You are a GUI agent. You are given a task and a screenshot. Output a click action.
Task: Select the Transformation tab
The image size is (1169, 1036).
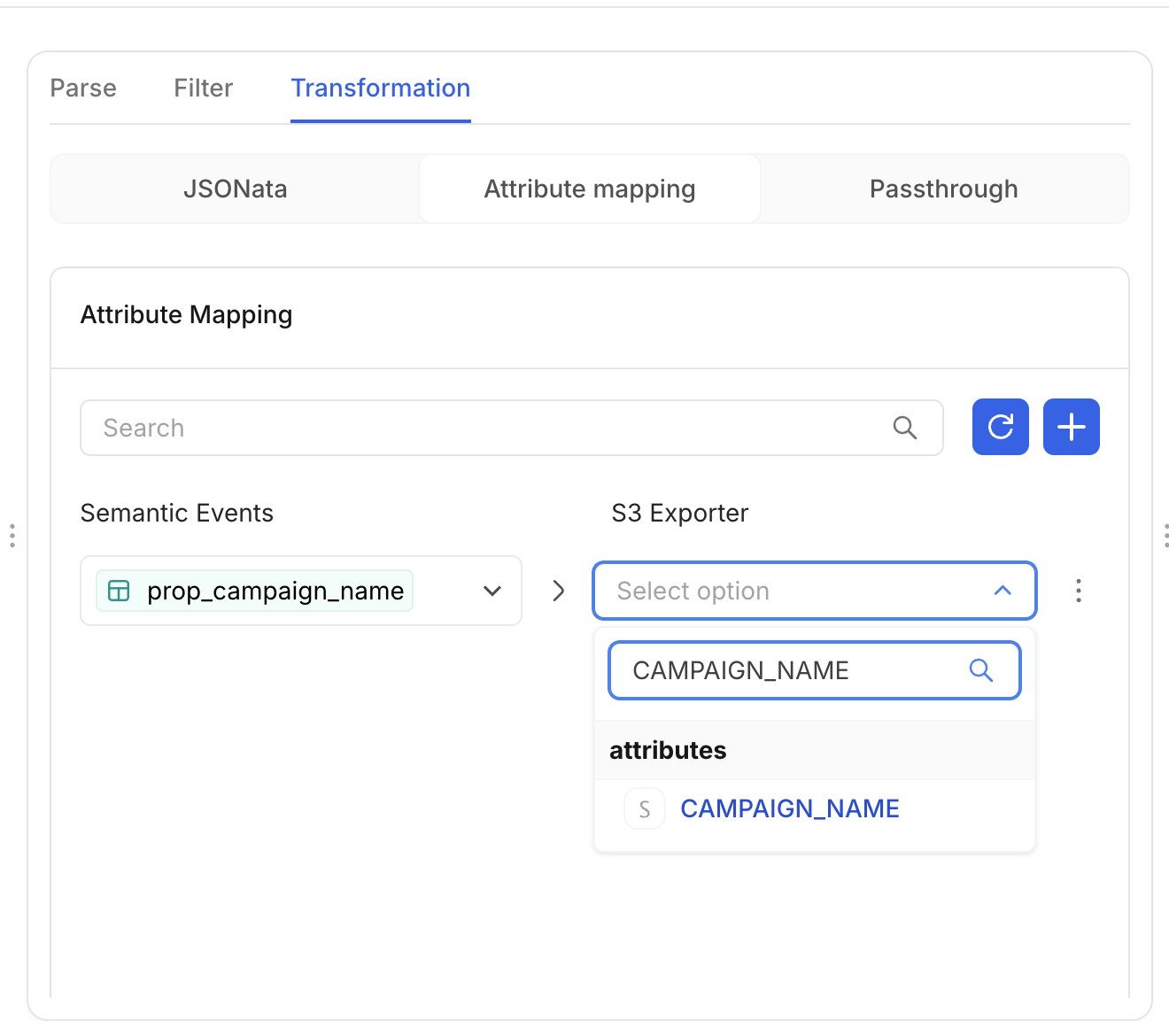click(x=380, y=88)
